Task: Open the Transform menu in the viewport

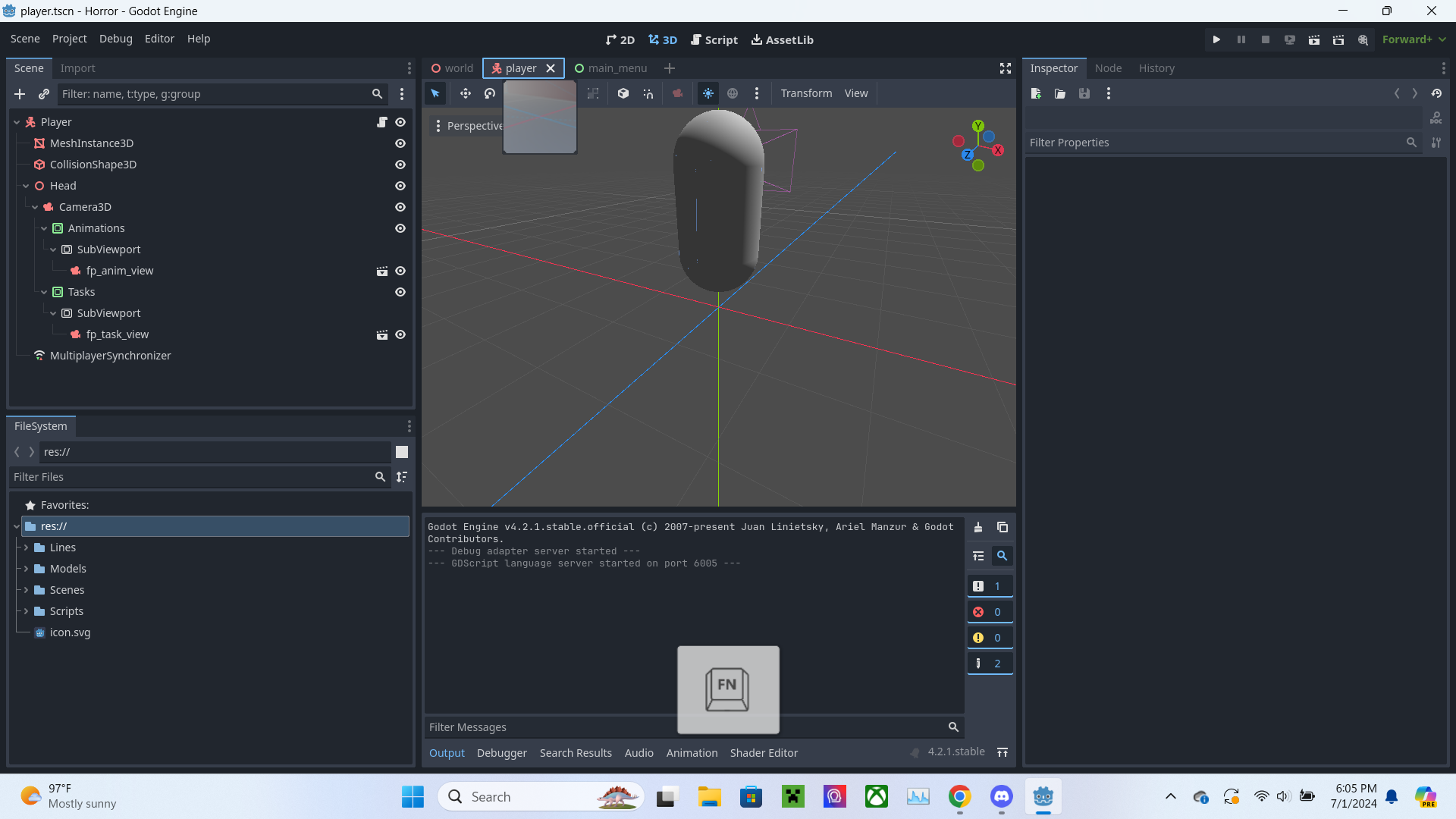Action: 806,93
